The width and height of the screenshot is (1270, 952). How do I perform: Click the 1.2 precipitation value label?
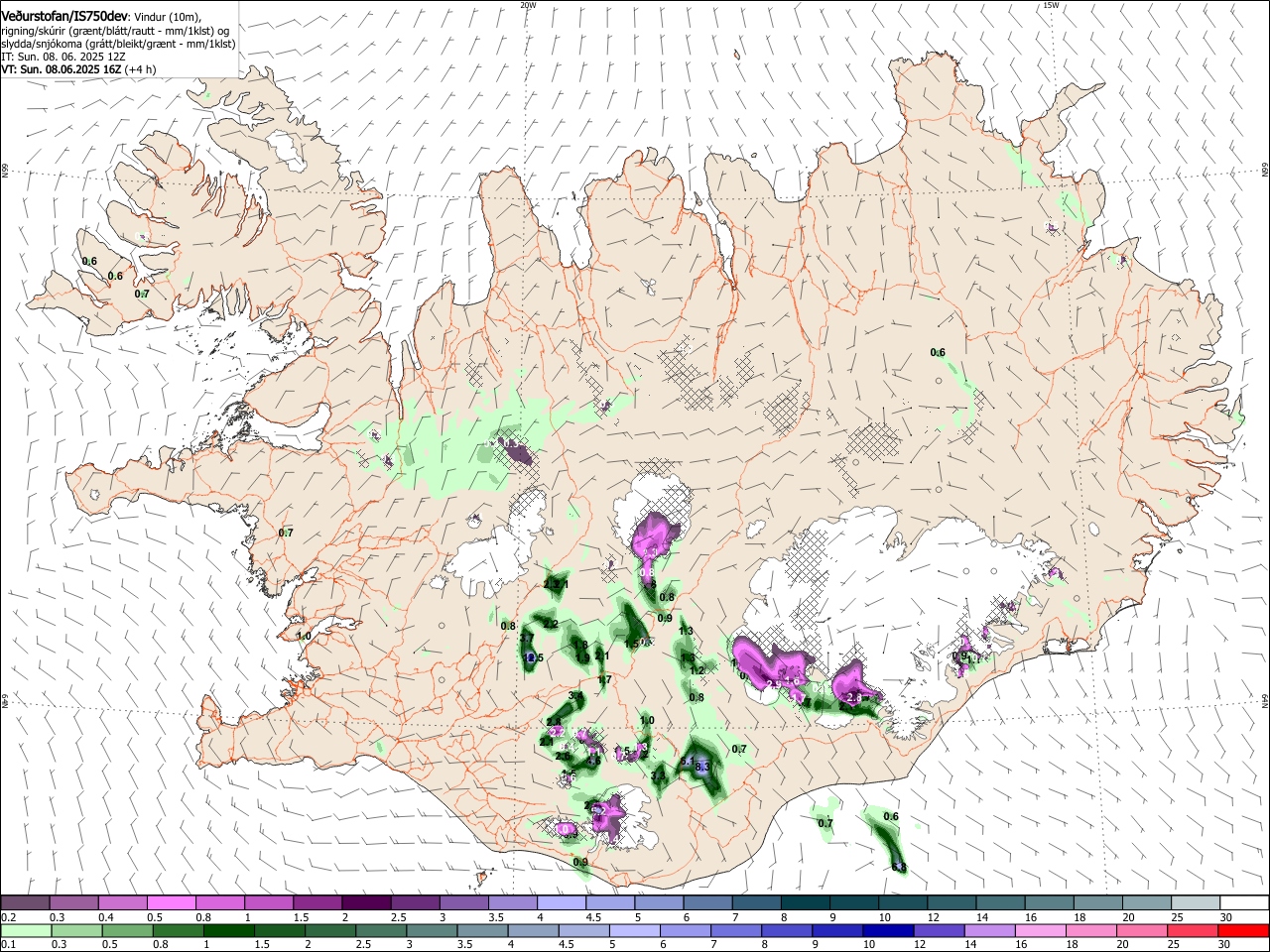[697, 670]
